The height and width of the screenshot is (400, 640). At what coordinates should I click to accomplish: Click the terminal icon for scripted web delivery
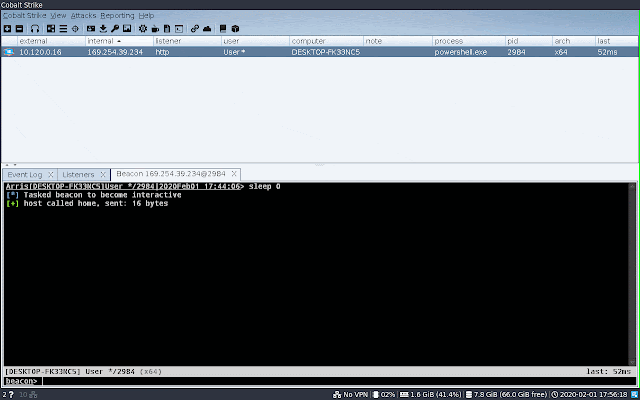tap(179, 29)
